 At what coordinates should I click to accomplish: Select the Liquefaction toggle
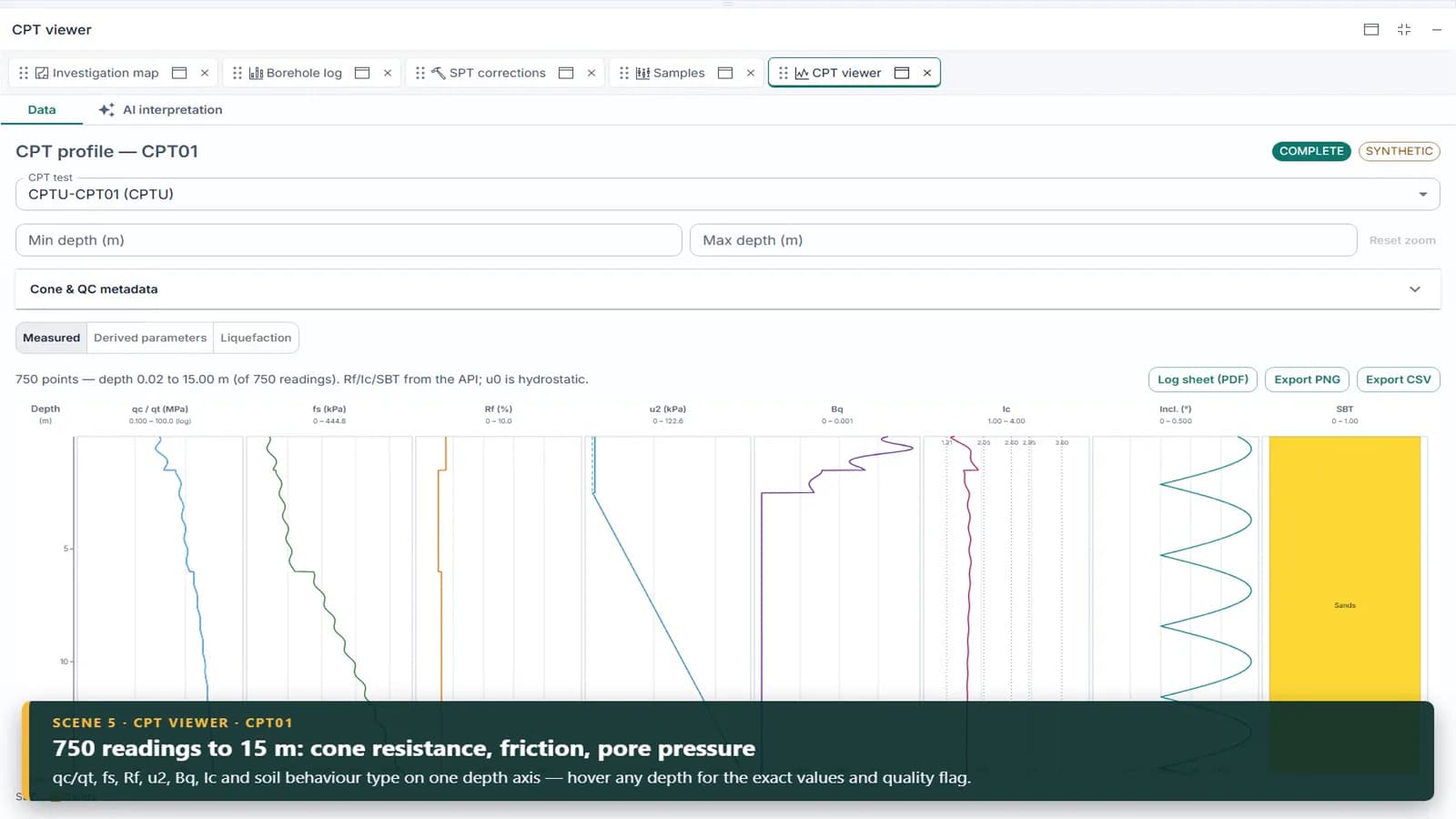(x=256, y=338)
